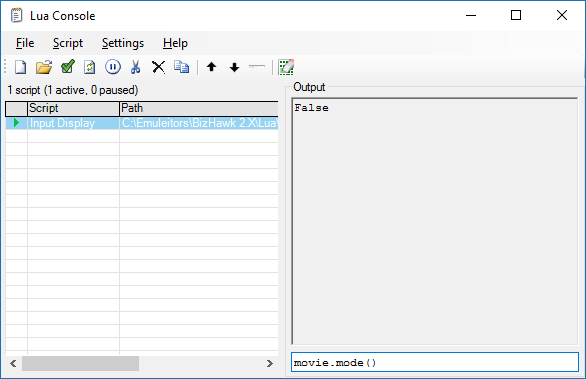Screen dimensions: 586x379
Task: Click the Lua Console notepad title icon
Action: (x=16, y=15)
